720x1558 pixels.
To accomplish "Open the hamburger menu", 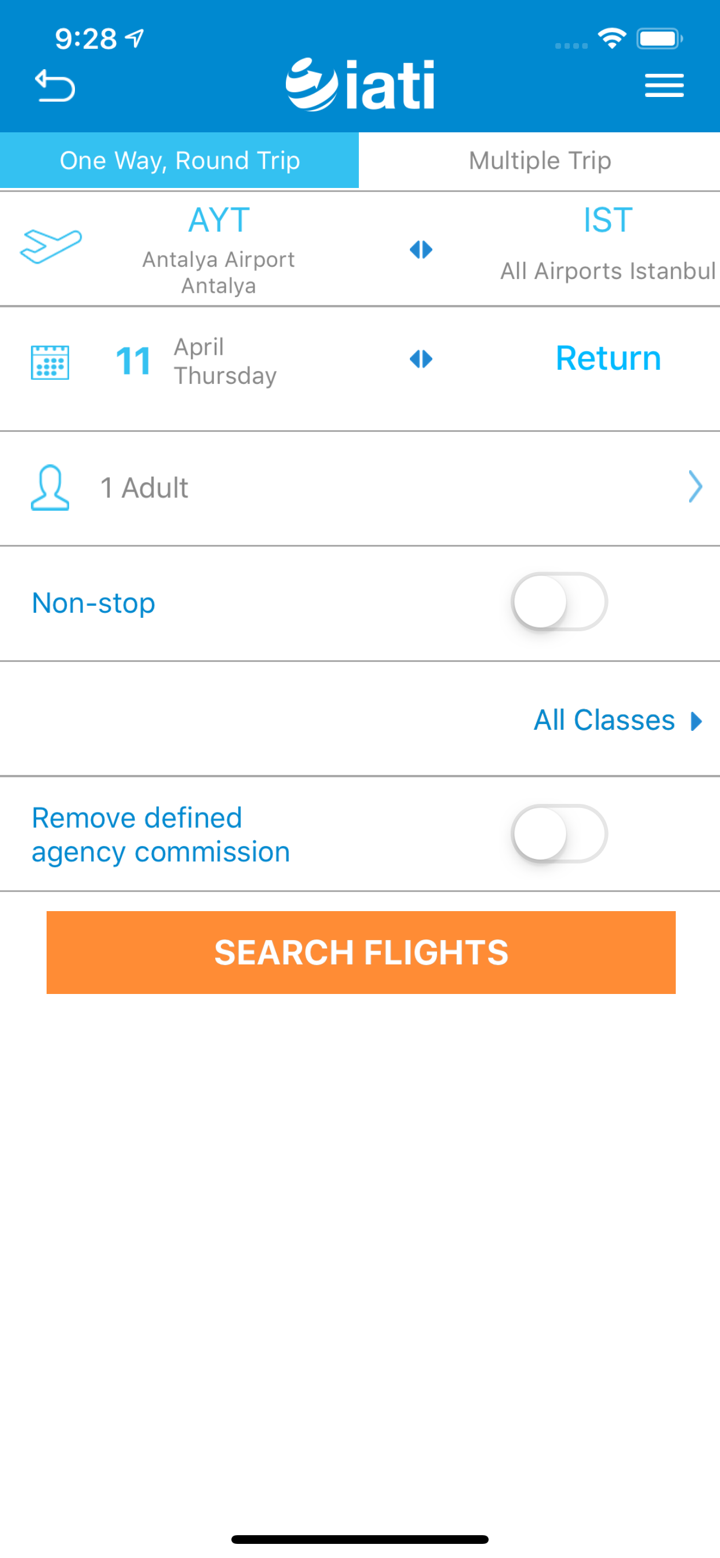I will click(664, 85).
